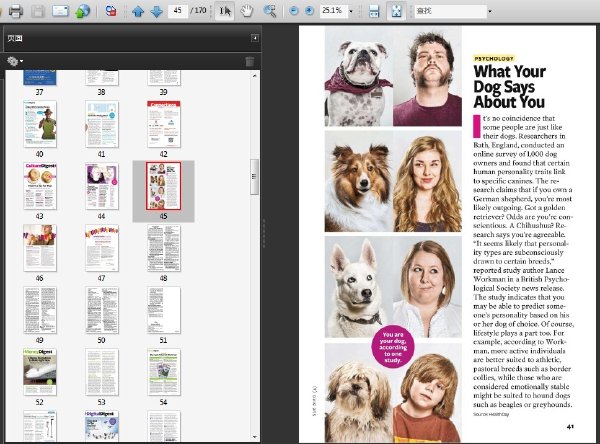Screen dimensions: 600x444
Task: Select page 53 thumbnail
Action: (x=102, y=372)
